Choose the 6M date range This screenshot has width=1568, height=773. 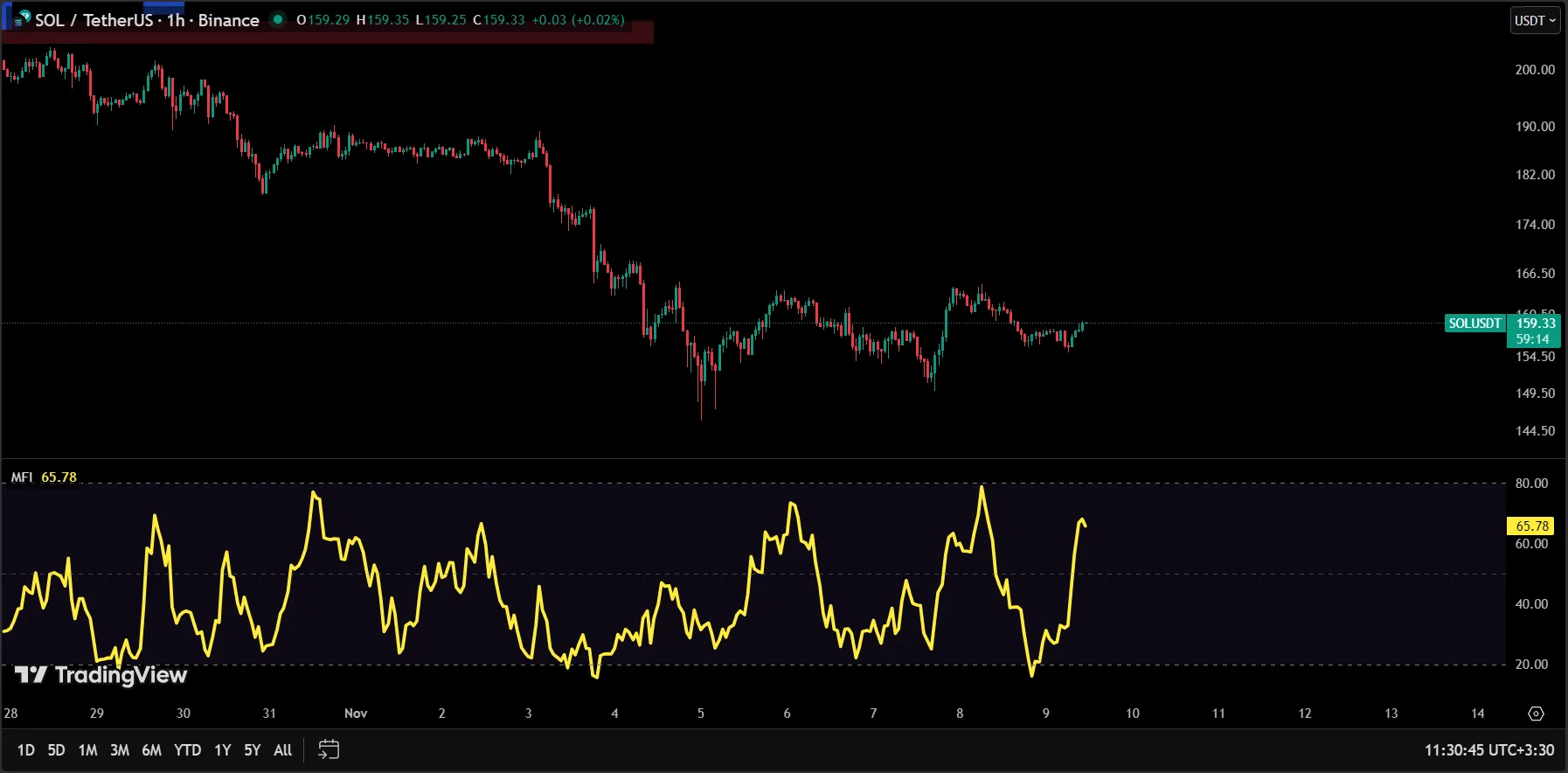[151, 750]
